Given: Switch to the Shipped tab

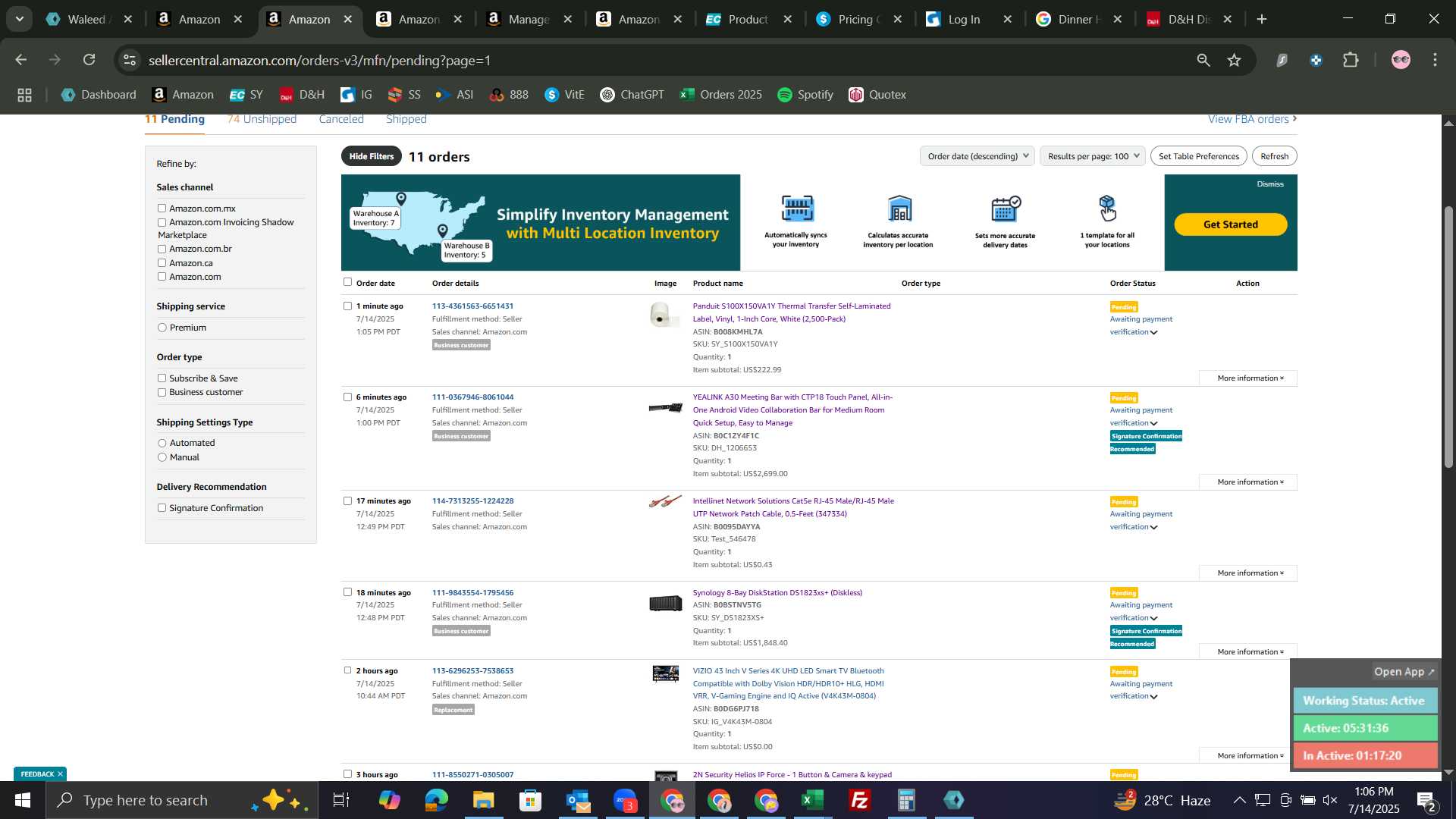Looking at the screenshot, I should coord(406,119).
